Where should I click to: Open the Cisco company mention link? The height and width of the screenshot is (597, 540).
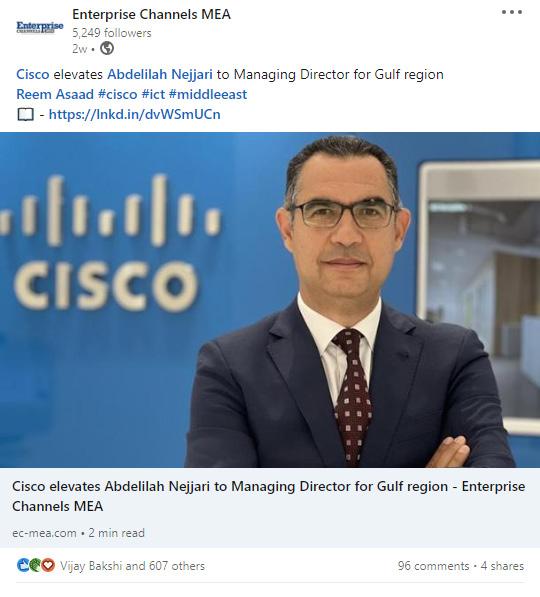[33, 74]
